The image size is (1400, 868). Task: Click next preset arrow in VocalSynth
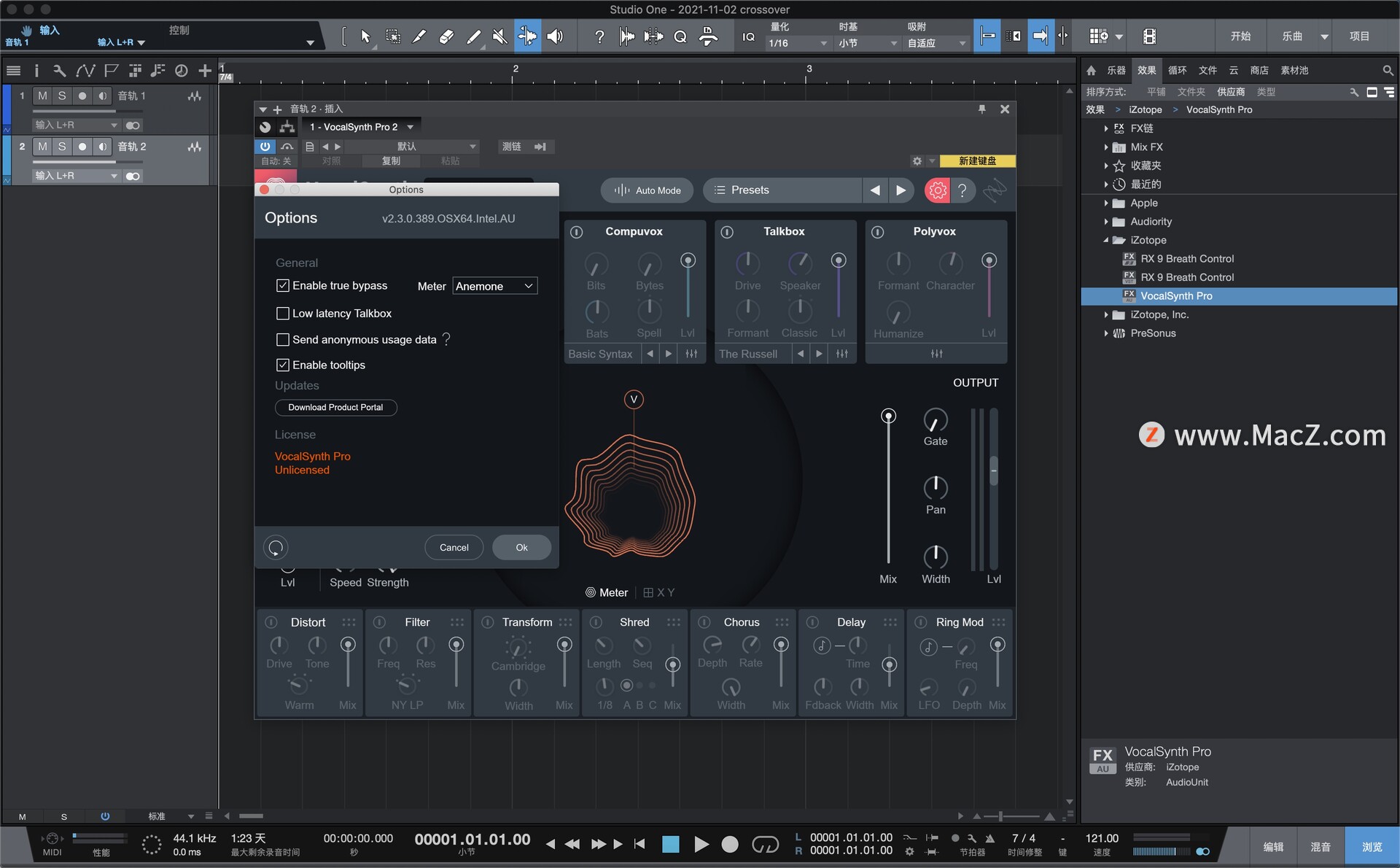[901, 190]
